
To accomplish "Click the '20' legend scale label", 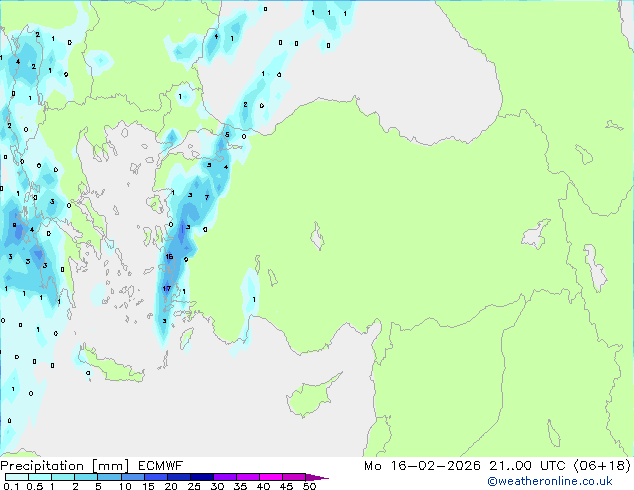I will click(x=171, y=486).
